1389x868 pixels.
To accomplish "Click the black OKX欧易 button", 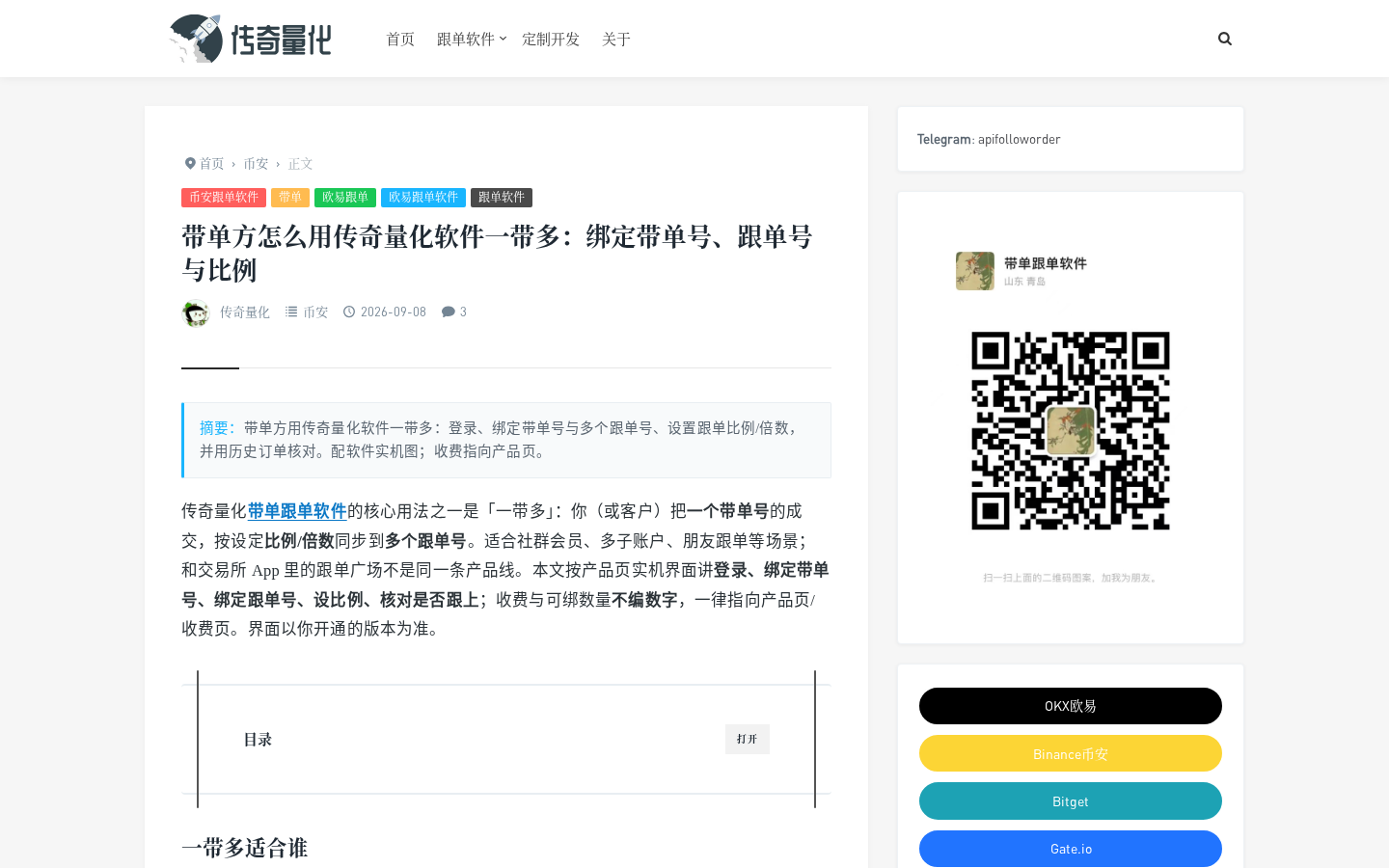I will click(1071, 706).
